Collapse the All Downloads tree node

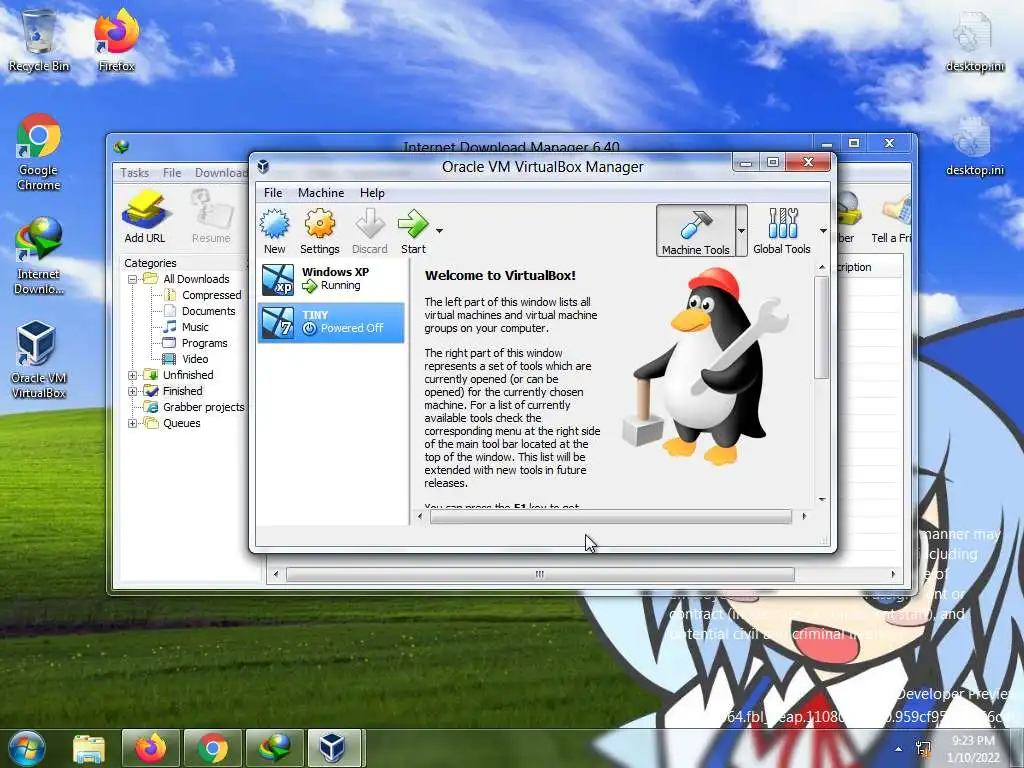pyautogui.click(x=133, y=279)
